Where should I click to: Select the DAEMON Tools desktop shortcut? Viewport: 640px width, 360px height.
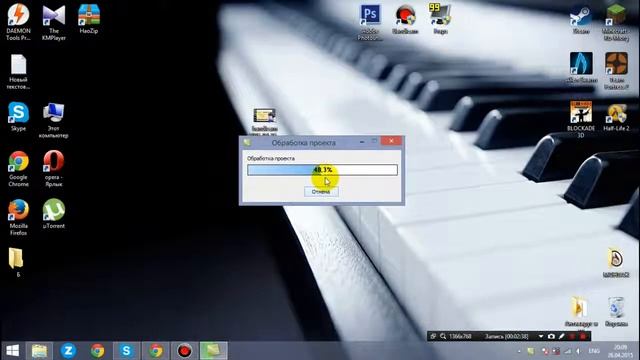[x=18, y=22]
